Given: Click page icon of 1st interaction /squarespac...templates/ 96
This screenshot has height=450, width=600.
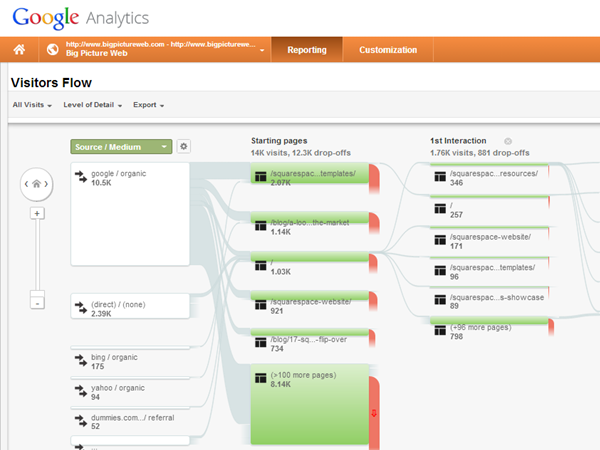Looking at the screenshot, I should (x=440, y=271).
